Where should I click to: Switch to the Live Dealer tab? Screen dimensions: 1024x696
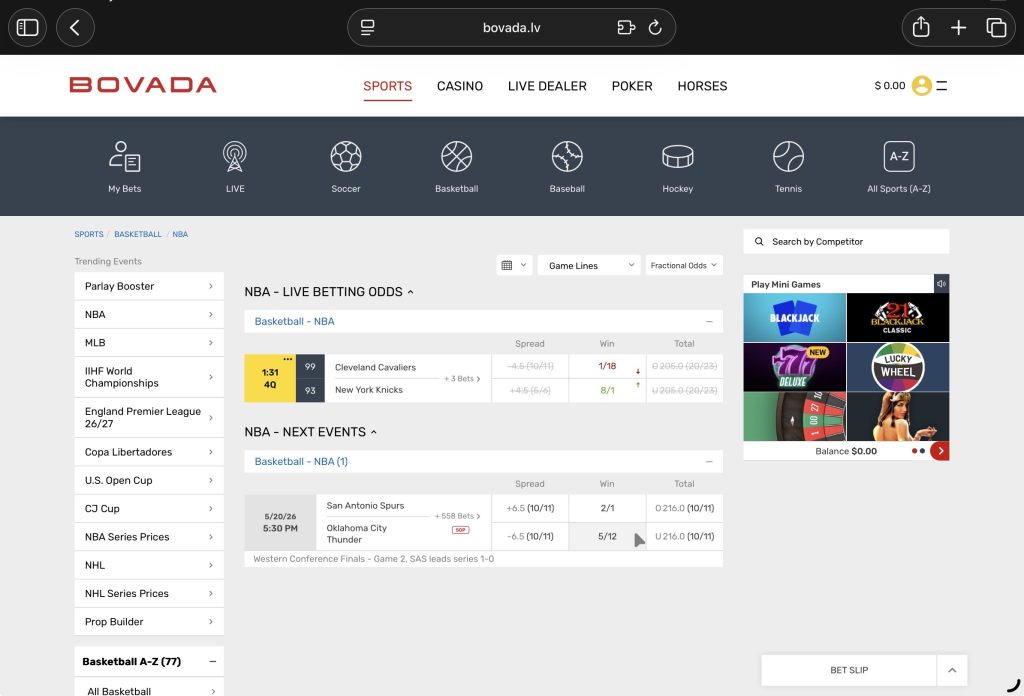(x=547, y=86)
